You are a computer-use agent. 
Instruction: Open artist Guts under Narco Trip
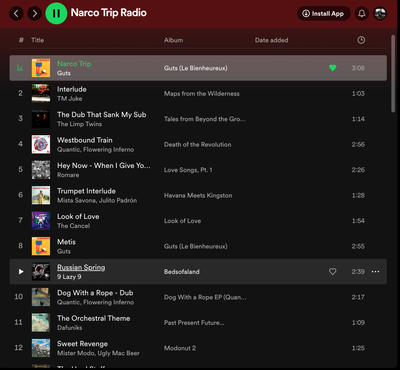click(64, 73)
